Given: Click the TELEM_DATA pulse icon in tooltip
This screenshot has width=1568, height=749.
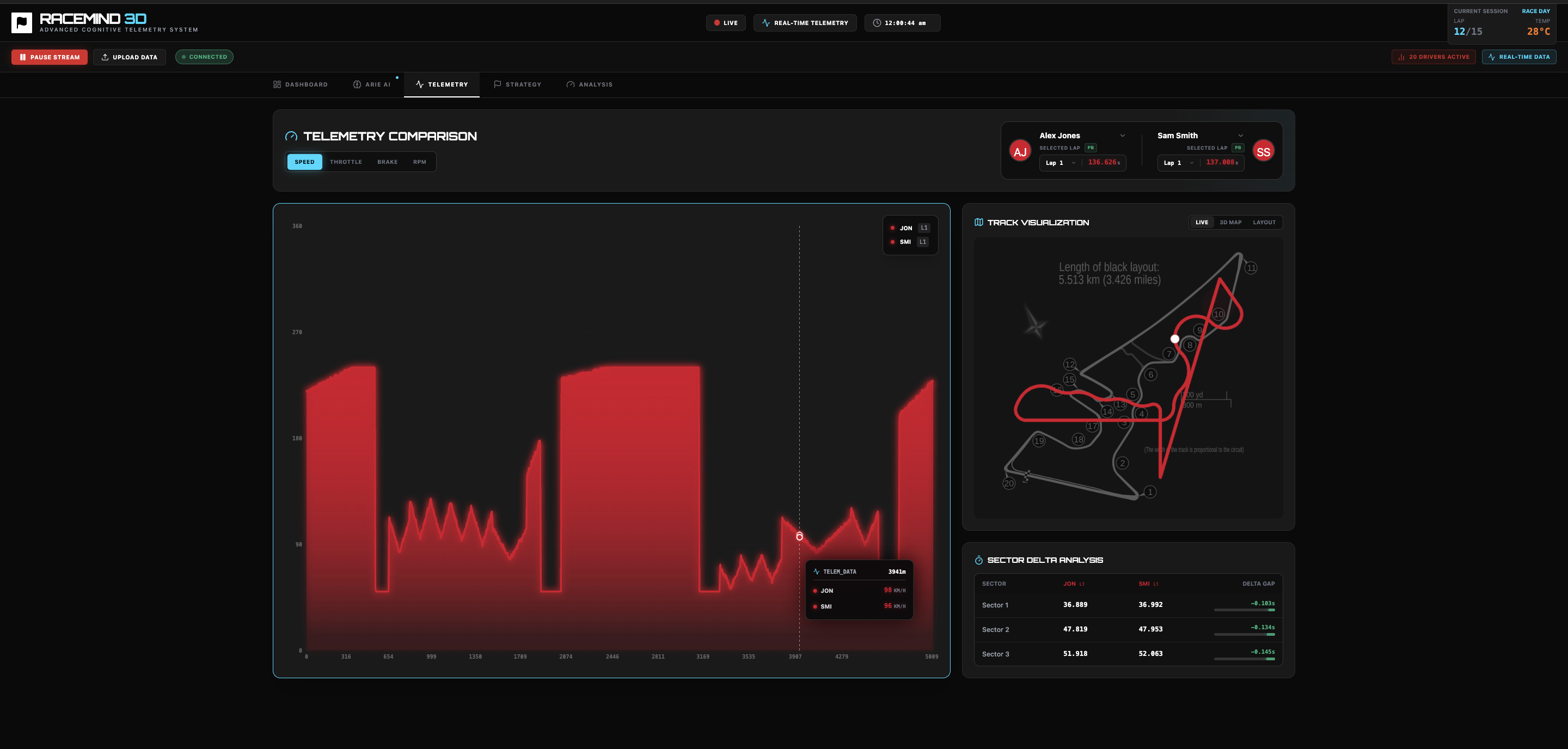Looking at the screenshot, I should (816, 572).
